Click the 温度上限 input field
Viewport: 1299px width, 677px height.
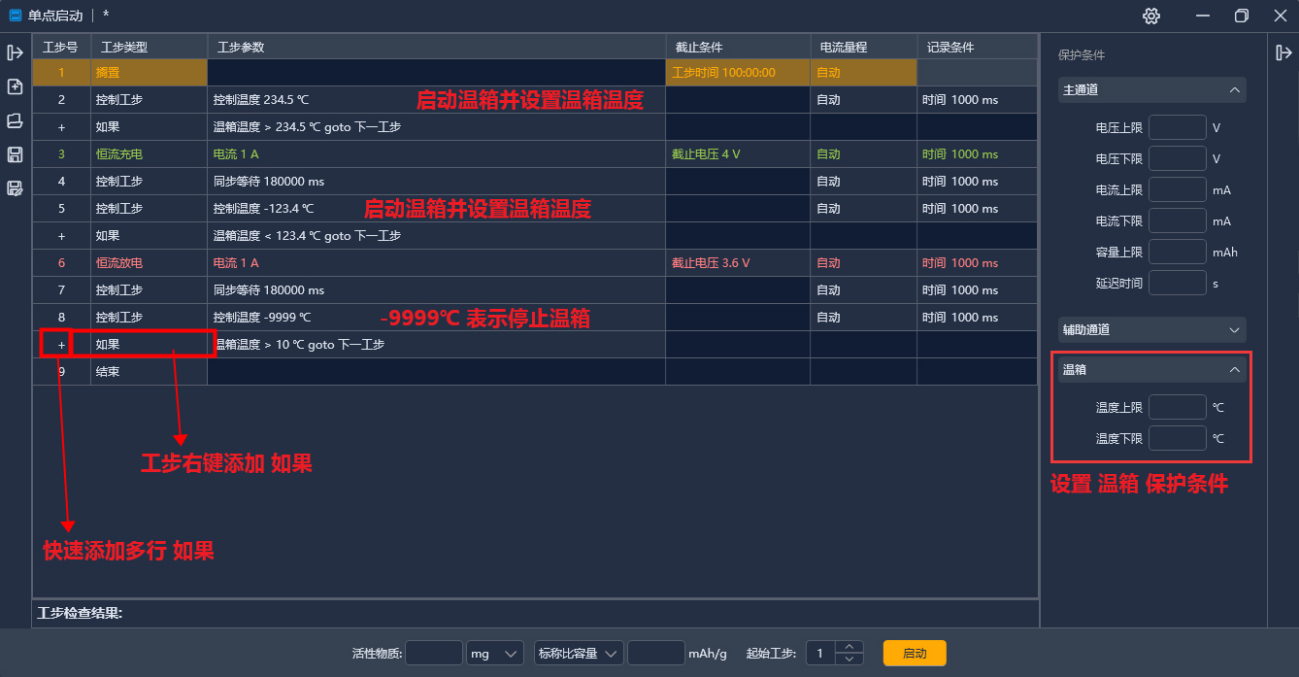coord(1177,406)
